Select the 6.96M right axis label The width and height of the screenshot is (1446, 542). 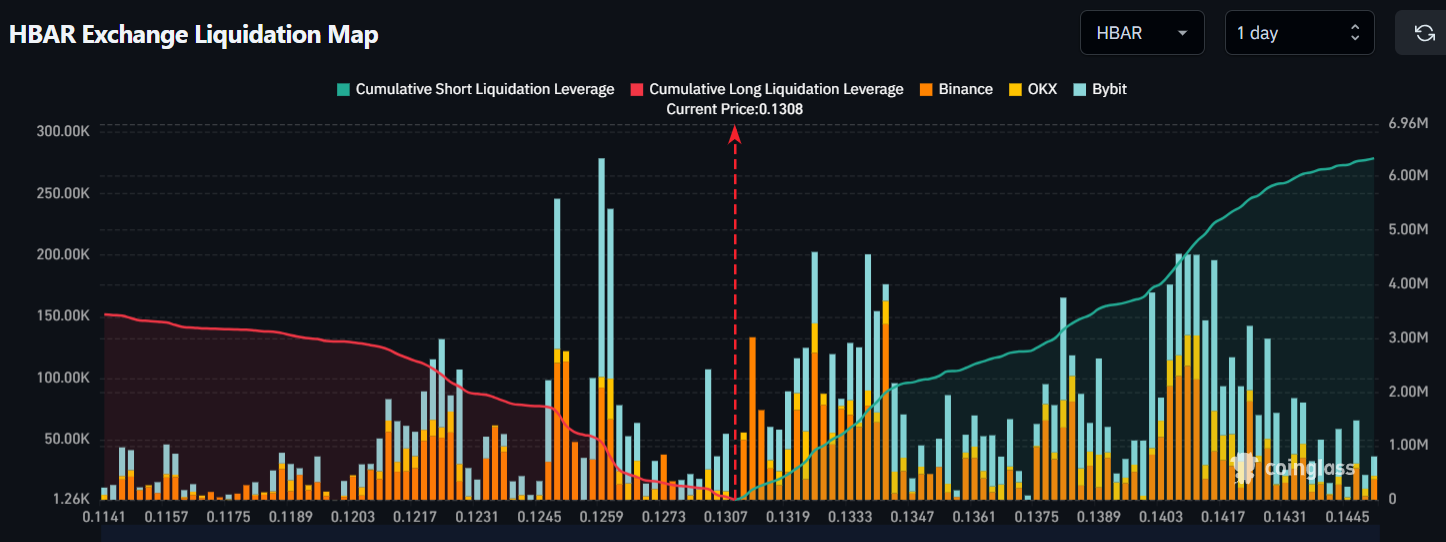coord(1410,124)
